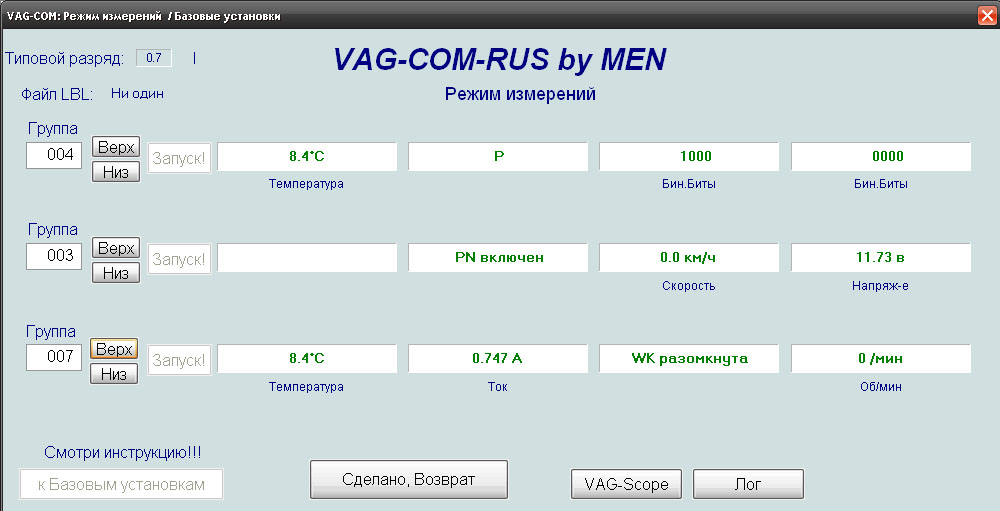Viewport: 1000px width, 511px height.
Task: Click the 11.73 в voltage value field
Action: tap(880, 257)
